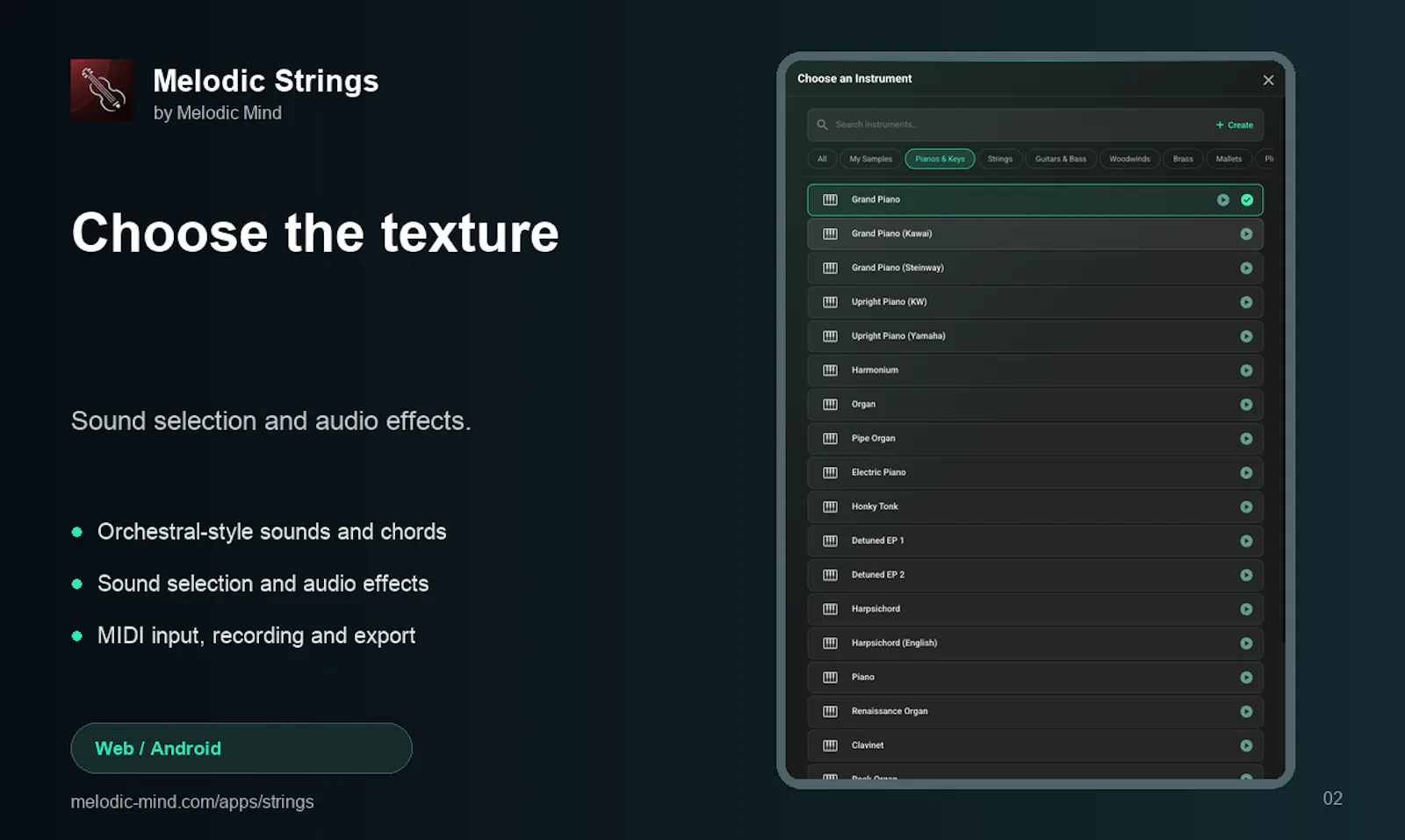Click the Honky Tonk keyboard icon

[830, 507]
